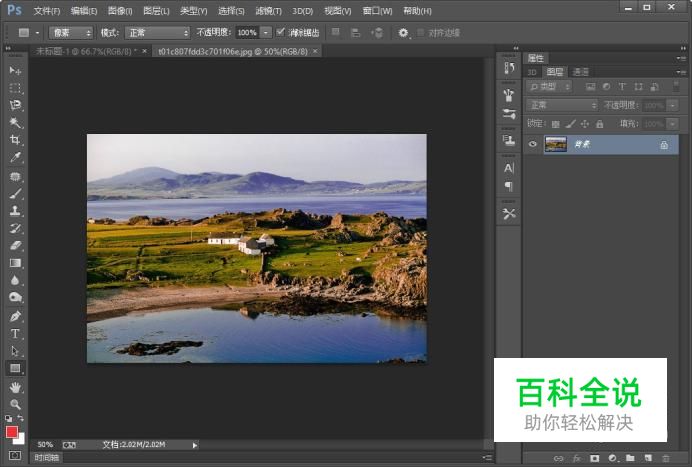Screen dimensions: 692x467
Task: Select the Zoom tool
Action: [15, 404]
